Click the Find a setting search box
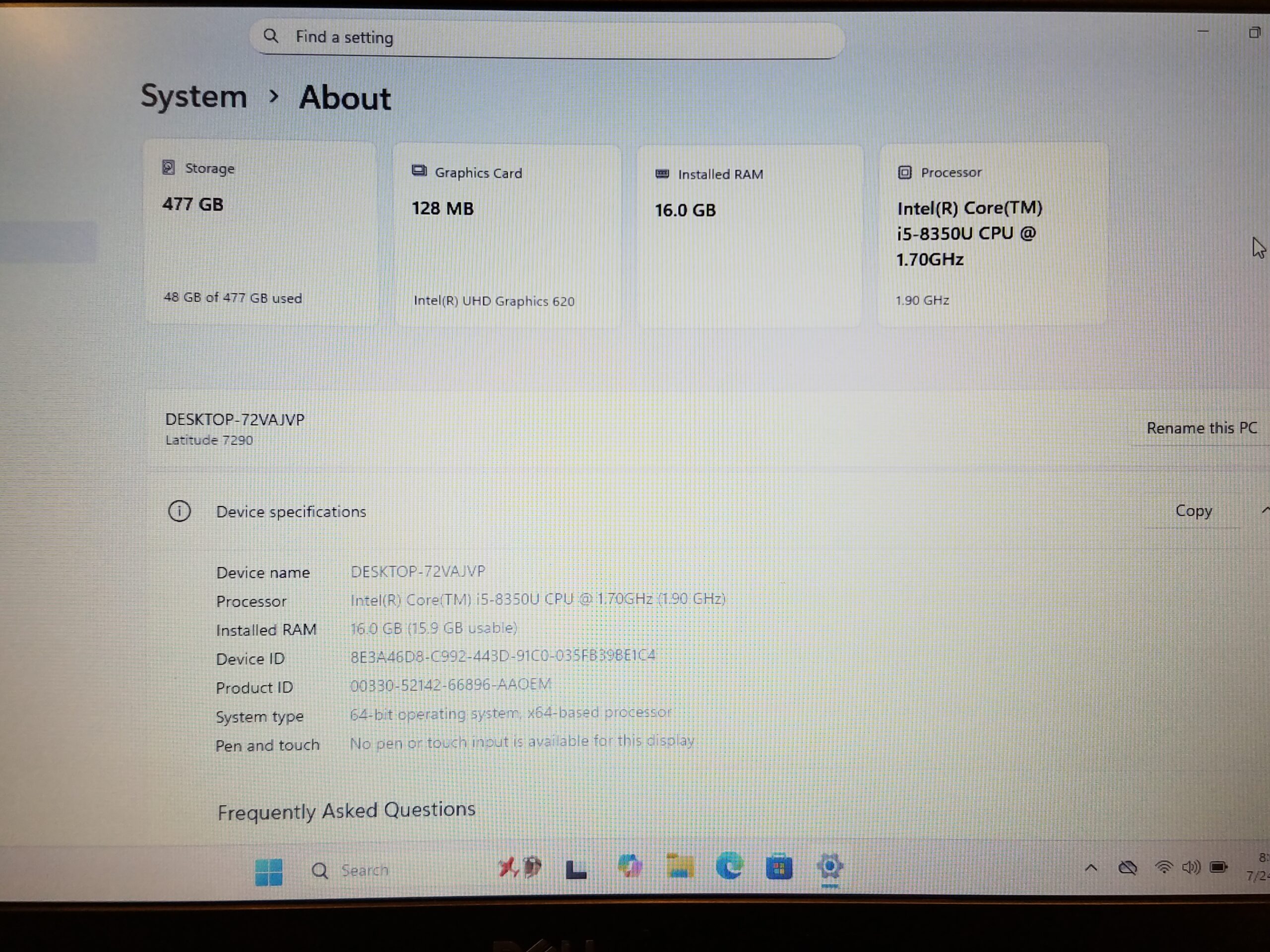 point(547,39)
